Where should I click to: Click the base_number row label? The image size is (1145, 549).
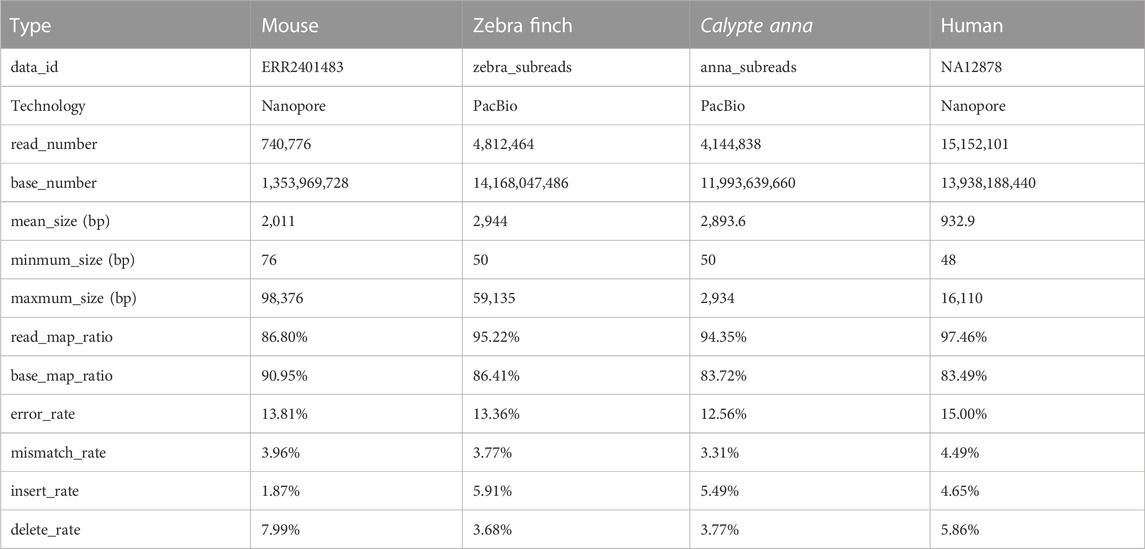point(52,183)
